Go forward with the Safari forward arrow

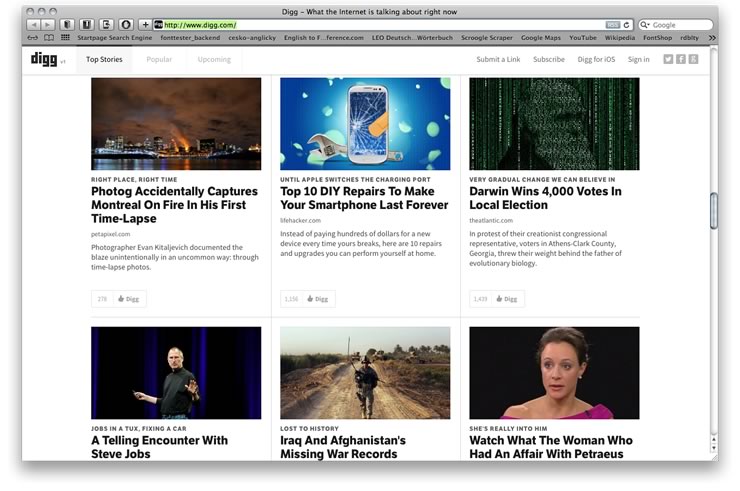pos(48,25)
